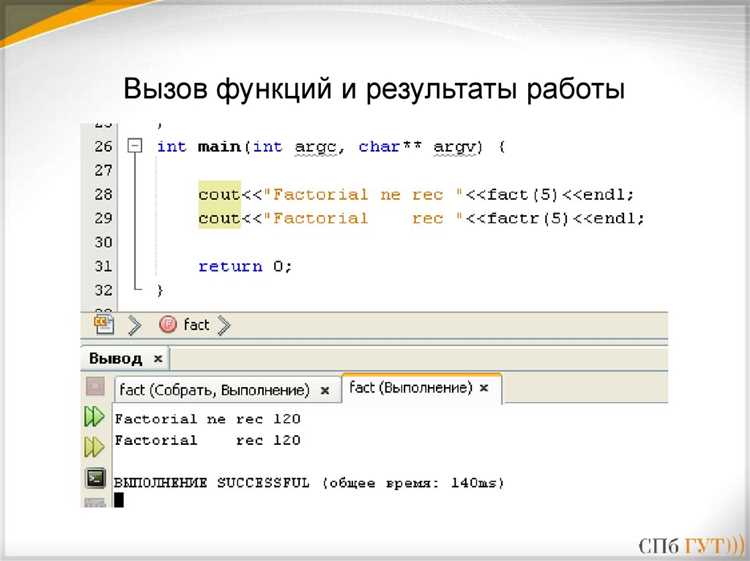The width and height of the screenshot is (750, 561).
Task: Click the argc parameter in main
Action: tap(315, 147)
